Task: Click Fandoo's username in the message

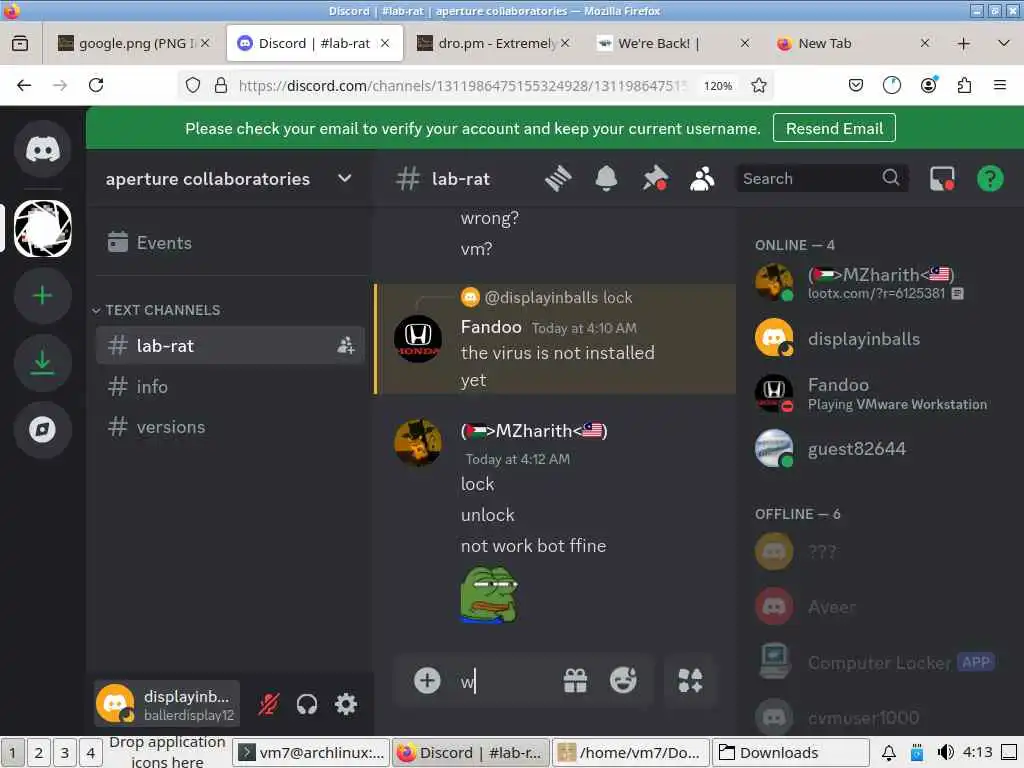Action: click(x=491, y=327)
